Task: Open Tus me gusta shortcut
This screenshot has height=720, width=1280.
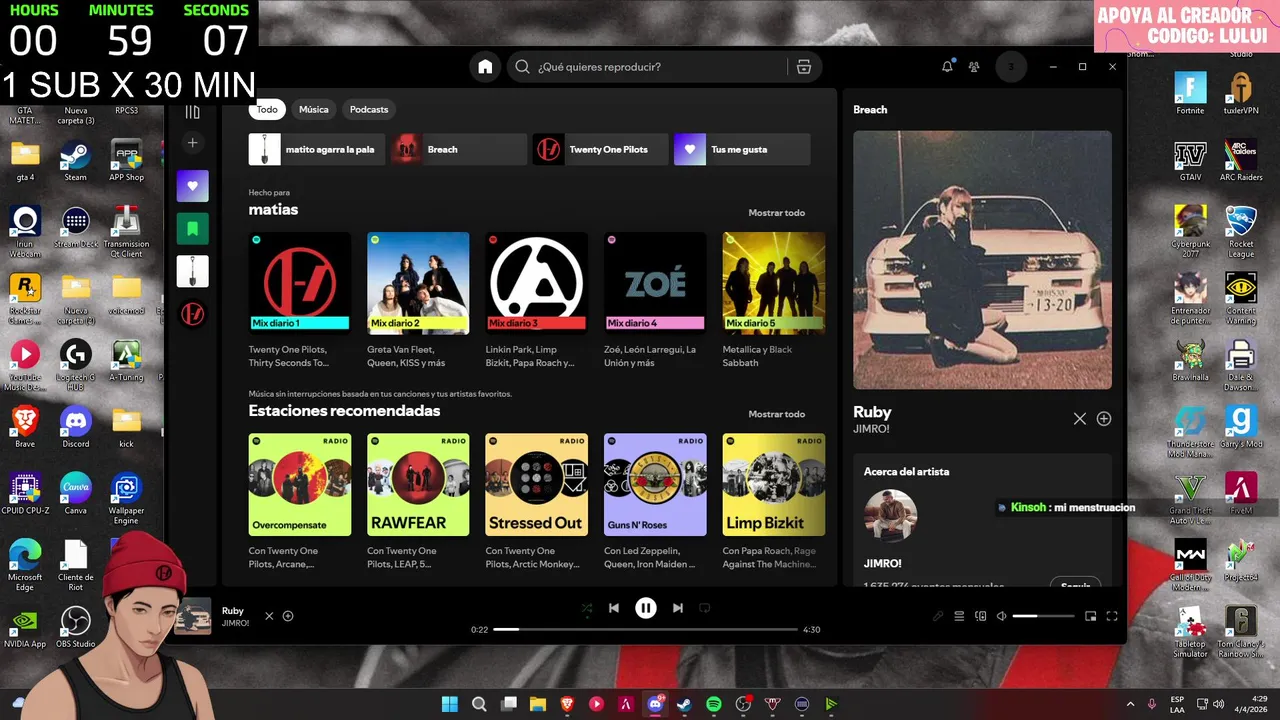Action: 742,149
